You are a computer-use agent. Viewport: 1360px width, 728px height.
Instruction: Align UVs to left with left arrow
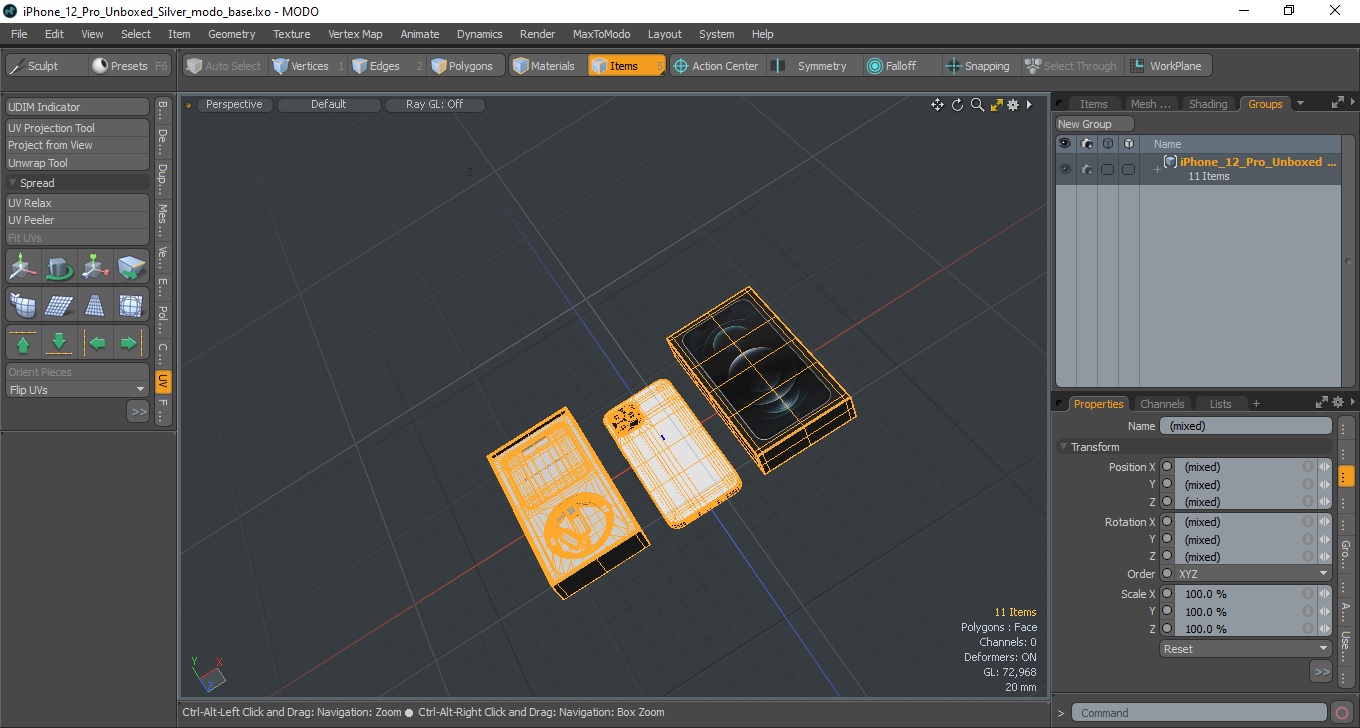(x=95, y=343)
